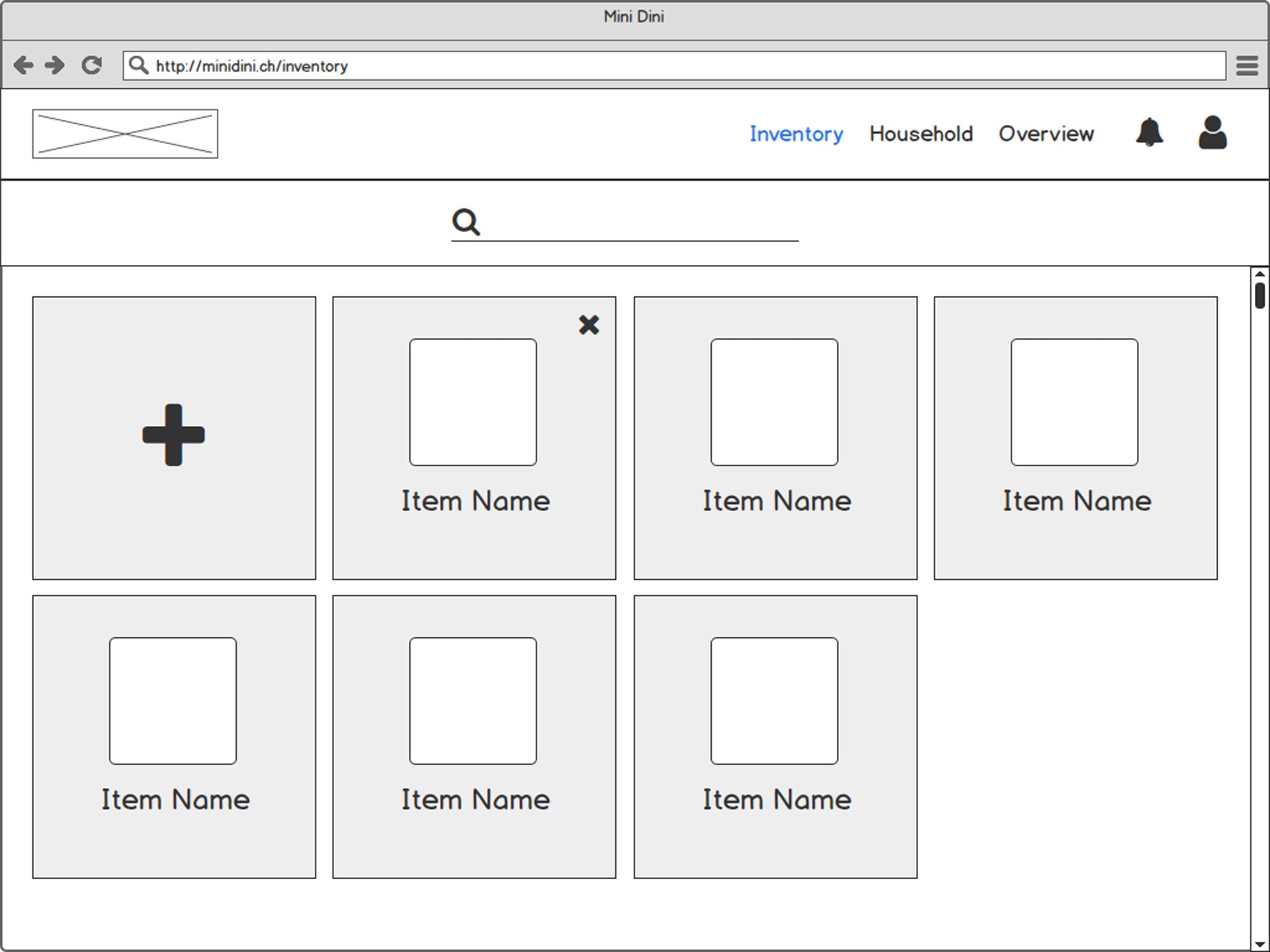The image size is (1270, 952).
Task: Reload the page with refresh icon
Action: pyautogui.click(x=91, y=65)
